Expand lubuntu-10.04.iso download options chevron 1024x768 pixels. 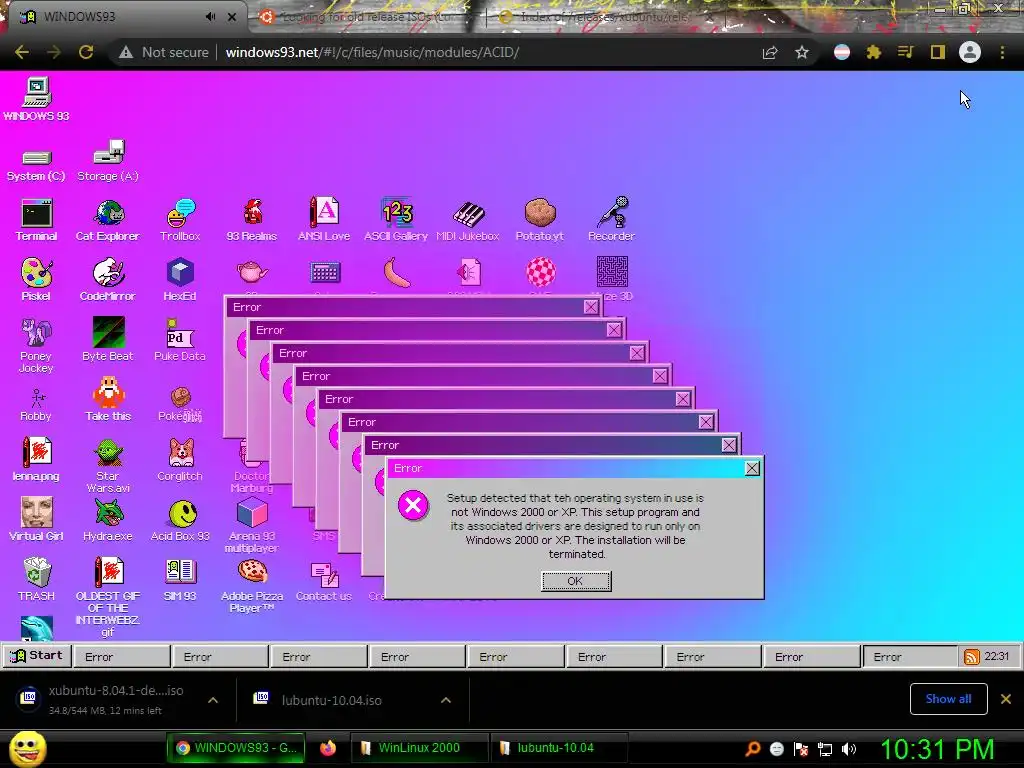(446, 700)
